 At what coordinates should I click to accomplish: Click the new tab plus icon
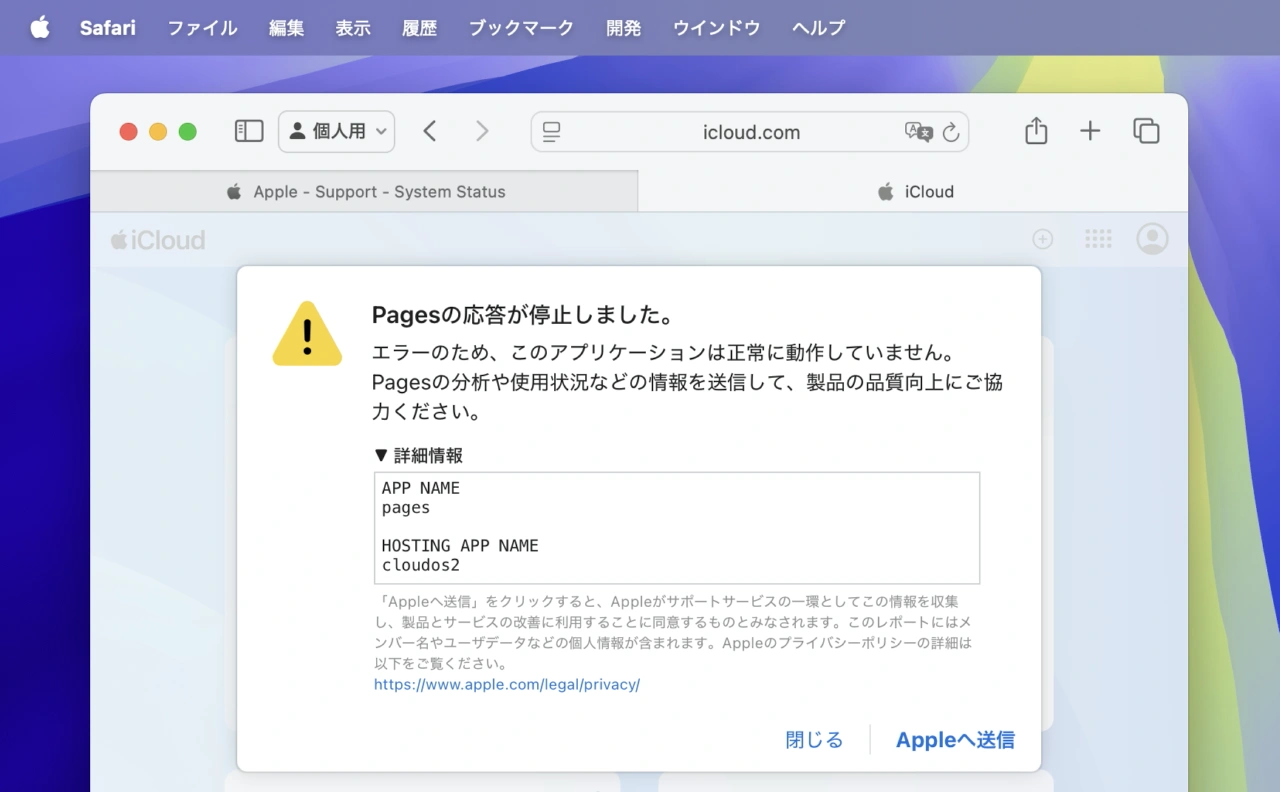1090,131
